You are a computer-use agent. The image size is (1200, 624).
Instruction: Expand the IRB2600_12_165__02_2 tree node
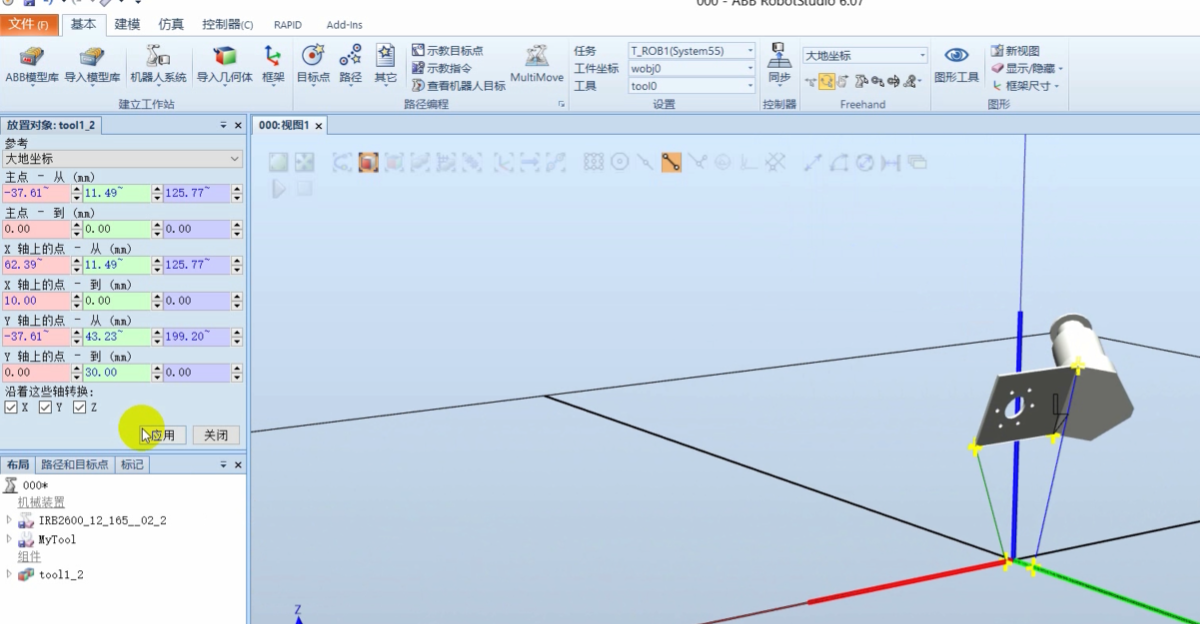pyautogui.click(x=9, y=520)
